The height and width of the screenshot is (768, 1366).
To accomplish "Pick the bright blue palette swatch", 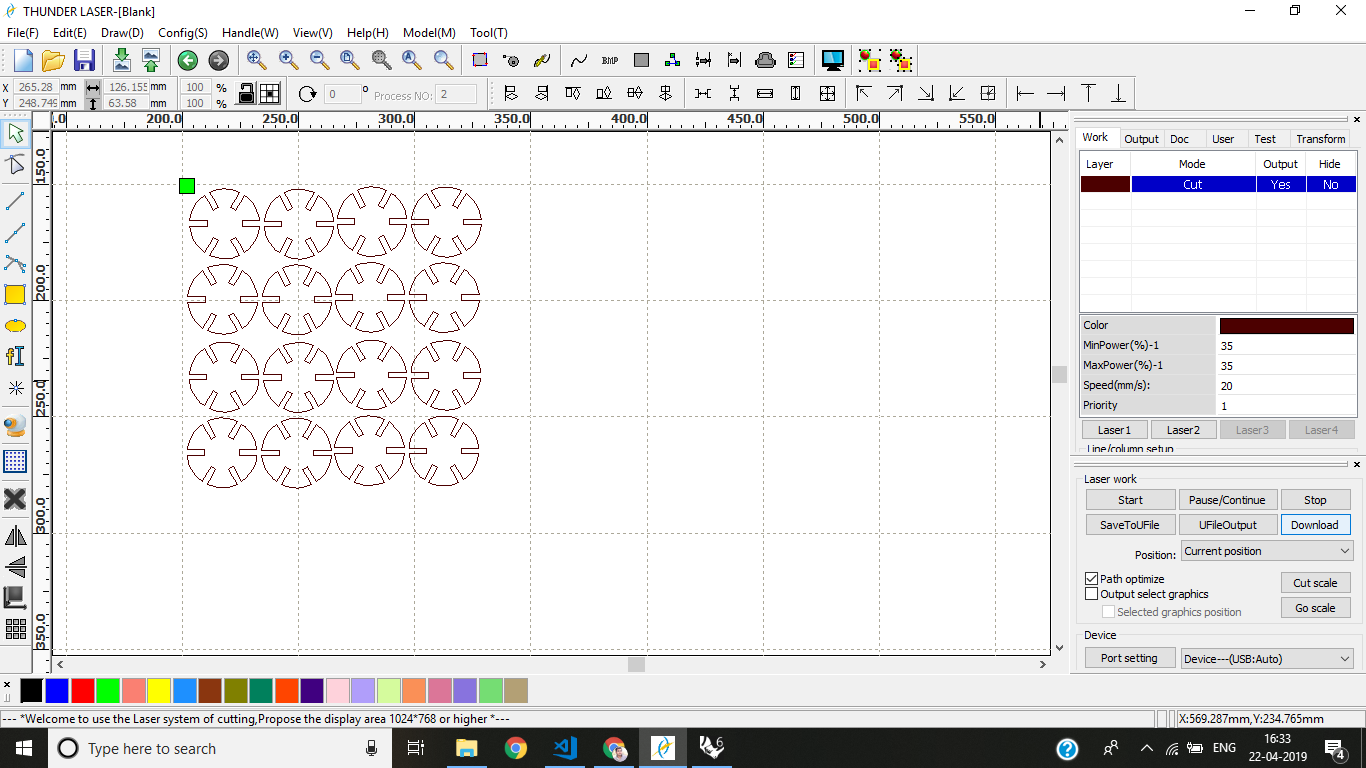I will tap(57, 690).
